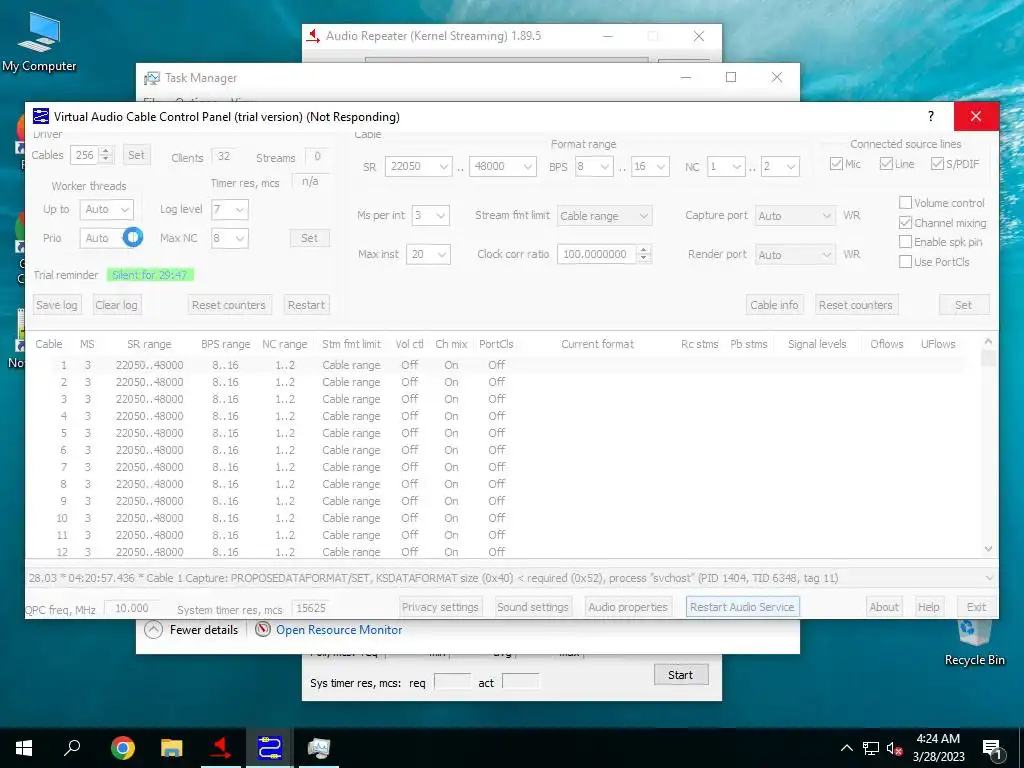Switch to Virtual Audio Cable taskbar icon
Image resolution: width=1024 pixels, height=768 pixels.
[270, 748]
